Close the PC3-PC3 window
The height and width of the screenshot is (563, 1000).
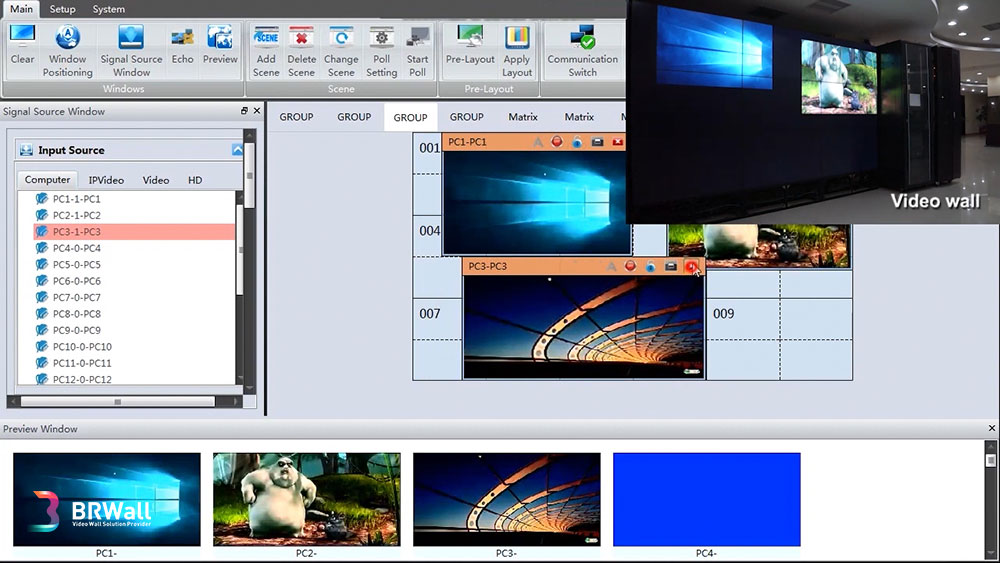[691, 266]
